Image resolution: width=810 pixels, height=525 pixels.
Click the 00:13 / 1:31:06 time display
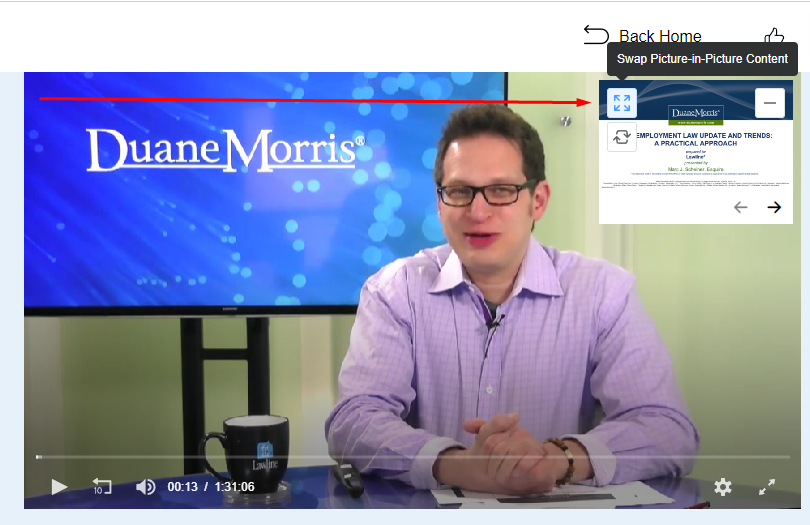211,487
